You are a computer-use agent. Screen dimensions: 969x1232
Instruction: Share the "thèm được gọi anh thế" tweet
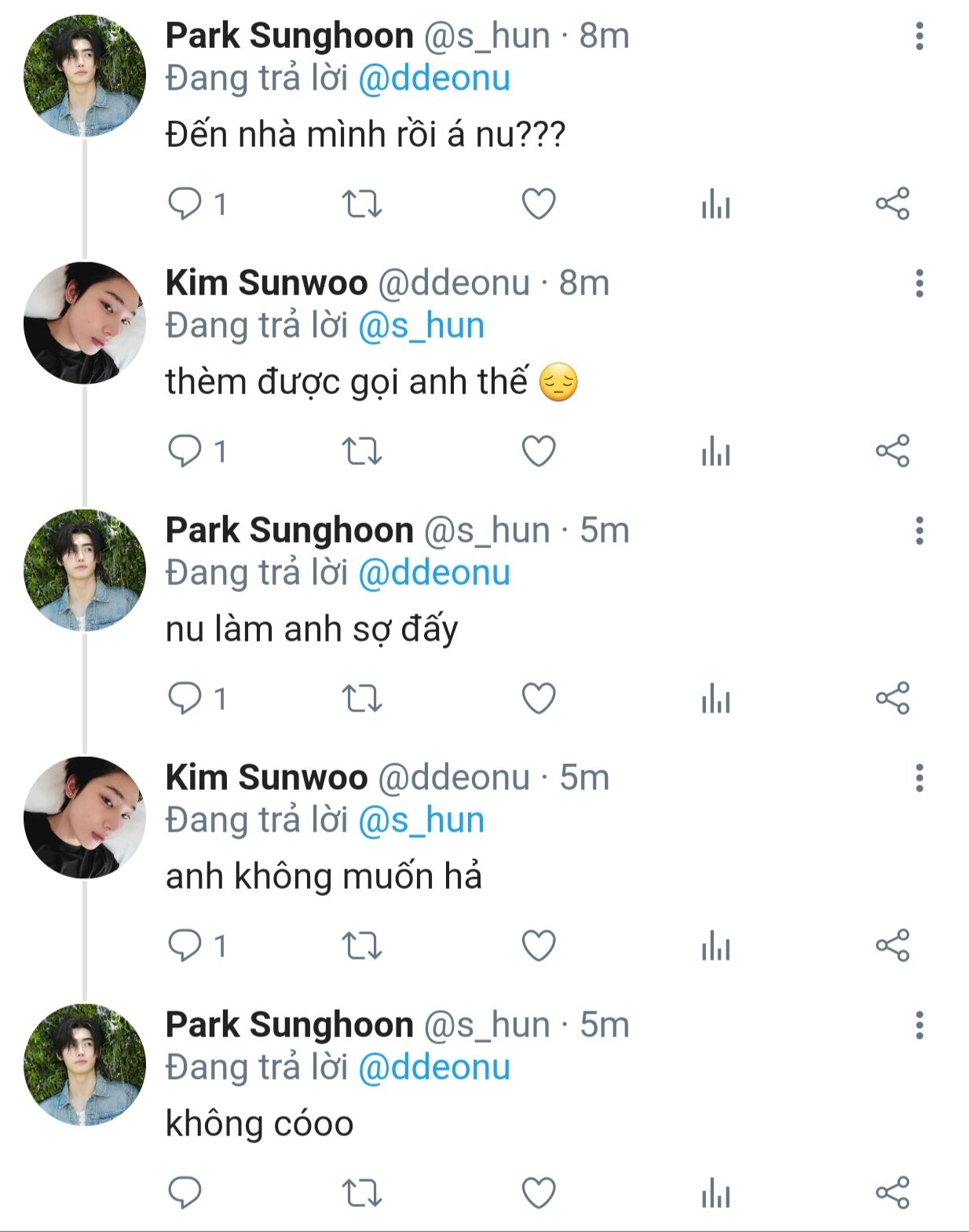893,451
